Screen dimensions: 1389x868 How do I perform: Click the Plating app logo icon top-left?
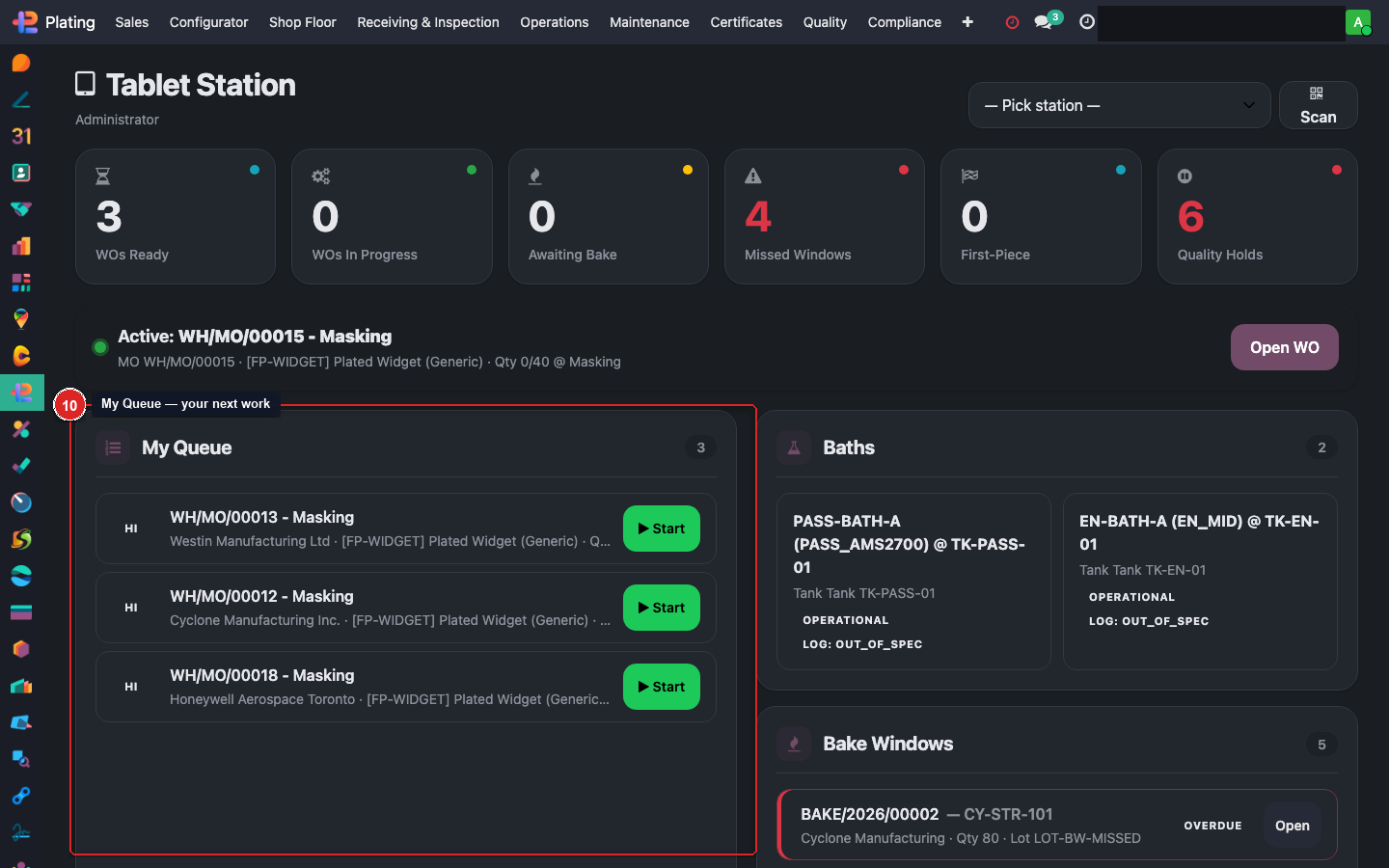pos(27,21)
